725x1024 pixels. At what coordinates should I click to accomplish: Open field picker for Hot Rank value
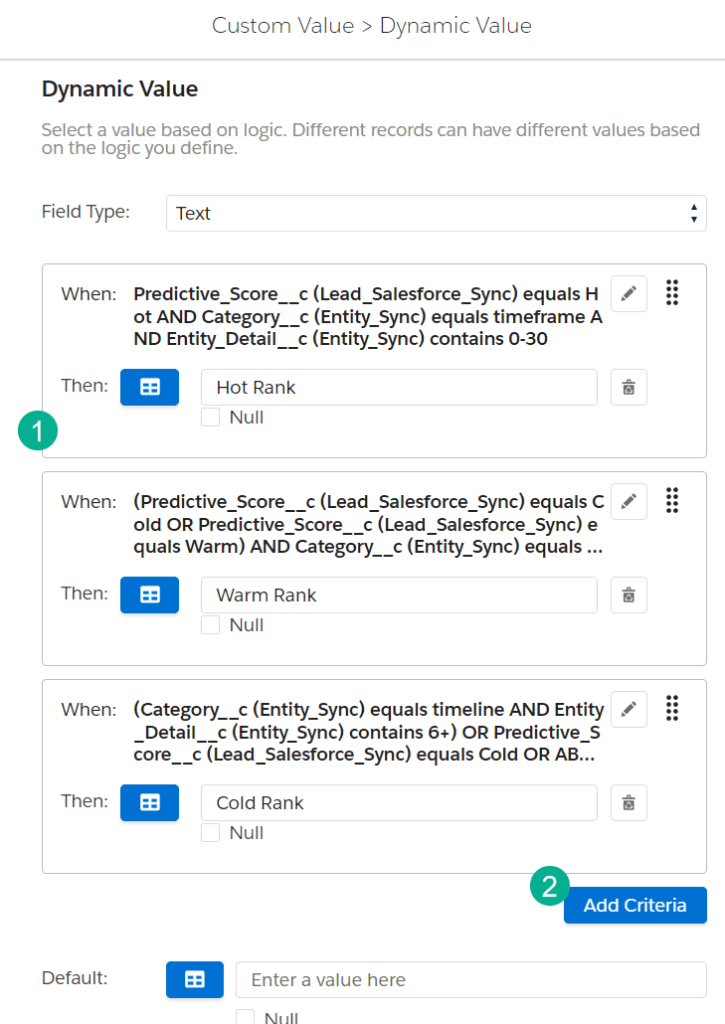pyautogui.click(x=149, y=387)
